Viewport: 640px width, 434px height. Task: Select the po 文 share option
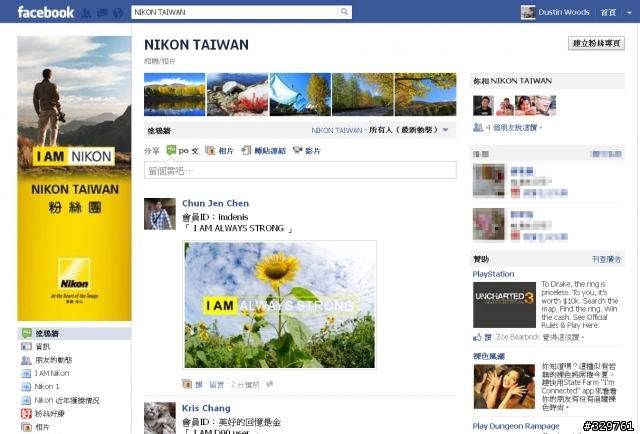pos(182,150)
